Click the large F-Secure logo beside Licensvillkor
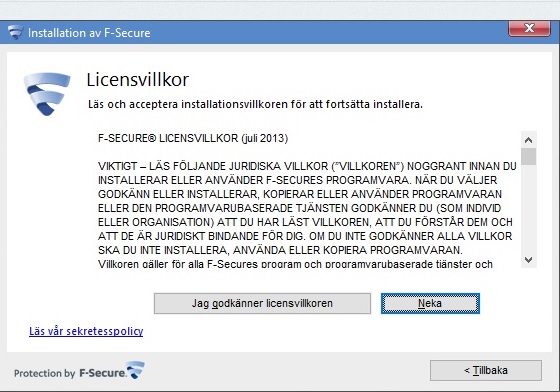Image resolution: width=560 pixels, height=392 pixels. 46,94
